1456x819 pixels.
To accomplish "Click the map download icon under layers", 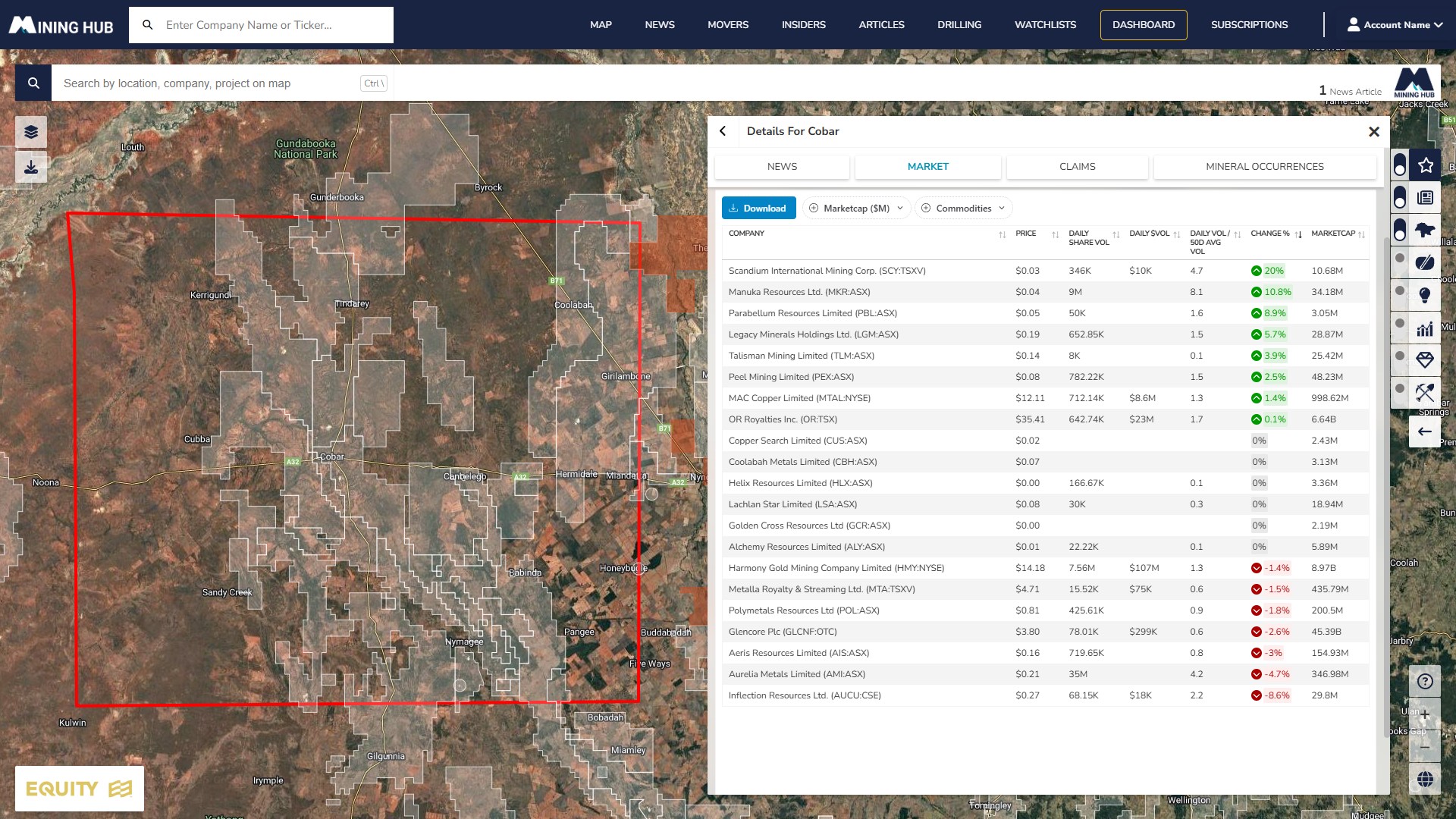I will (x=31, y=167).
